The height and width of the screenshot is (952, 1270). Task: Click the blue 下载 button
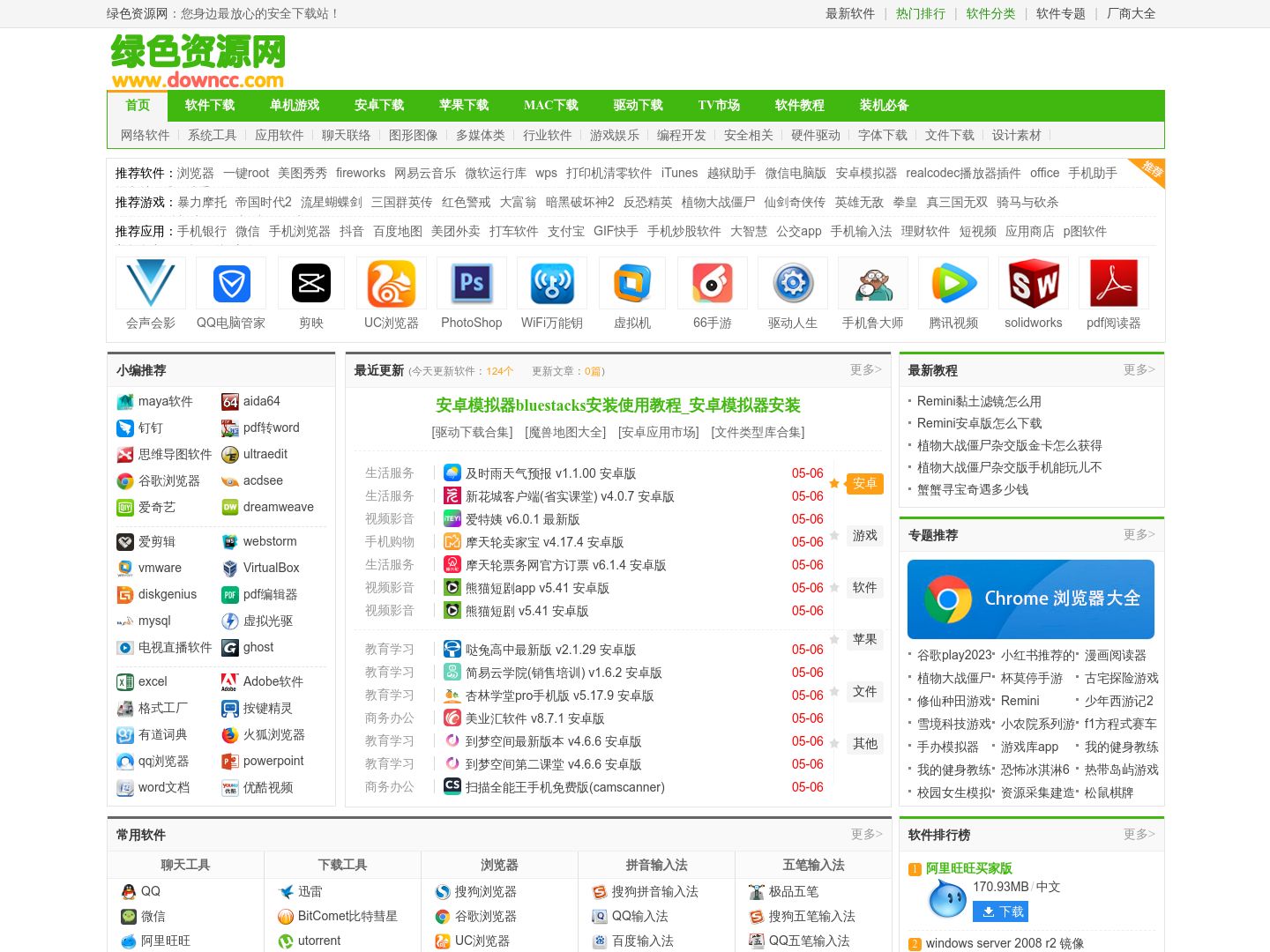click(1001, 911)
